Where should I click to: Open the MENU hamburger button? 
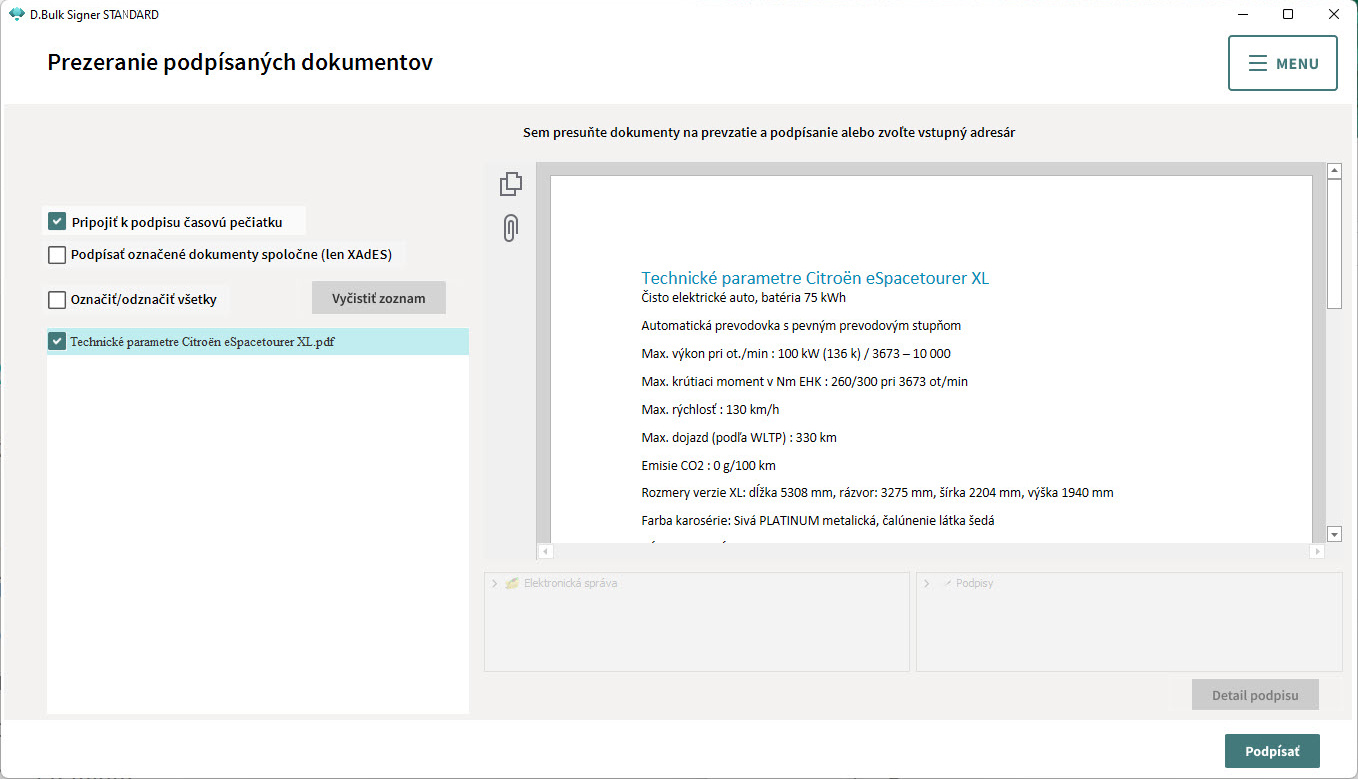(1282, 63)
